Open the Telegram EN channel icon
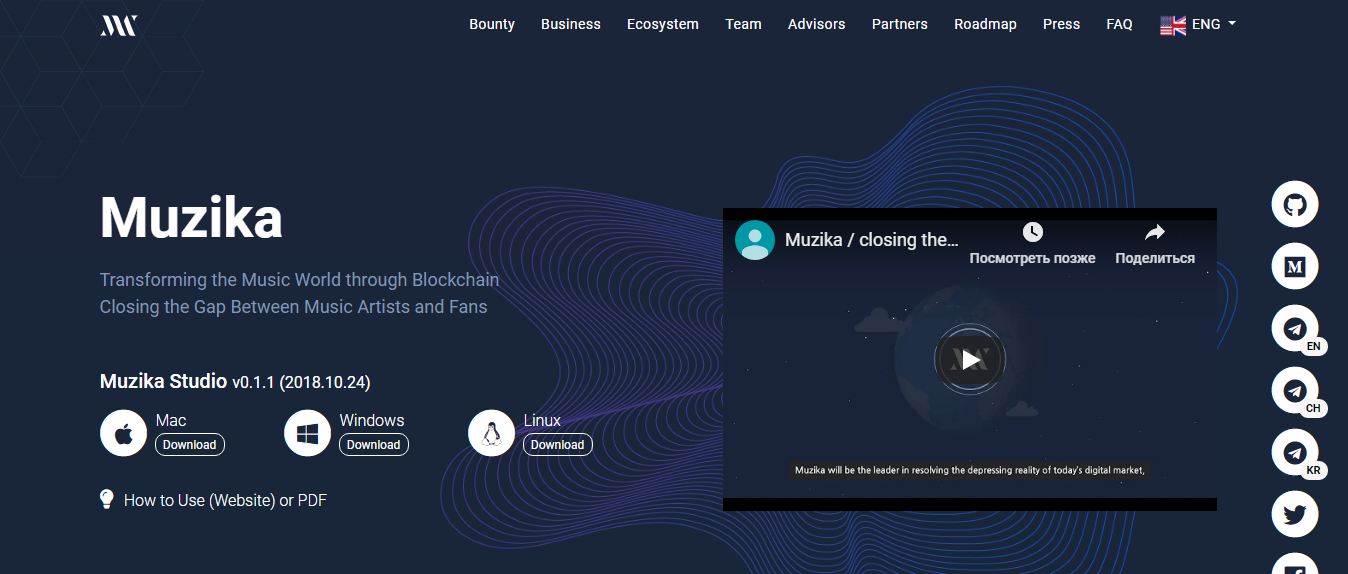Viewport: 1348px width, 574px height. pyautogui.click(x=1295, y=329)
